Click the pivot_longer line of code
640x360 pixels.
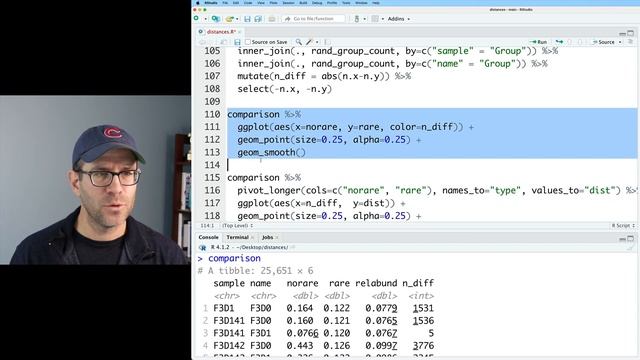coord(438,190)
